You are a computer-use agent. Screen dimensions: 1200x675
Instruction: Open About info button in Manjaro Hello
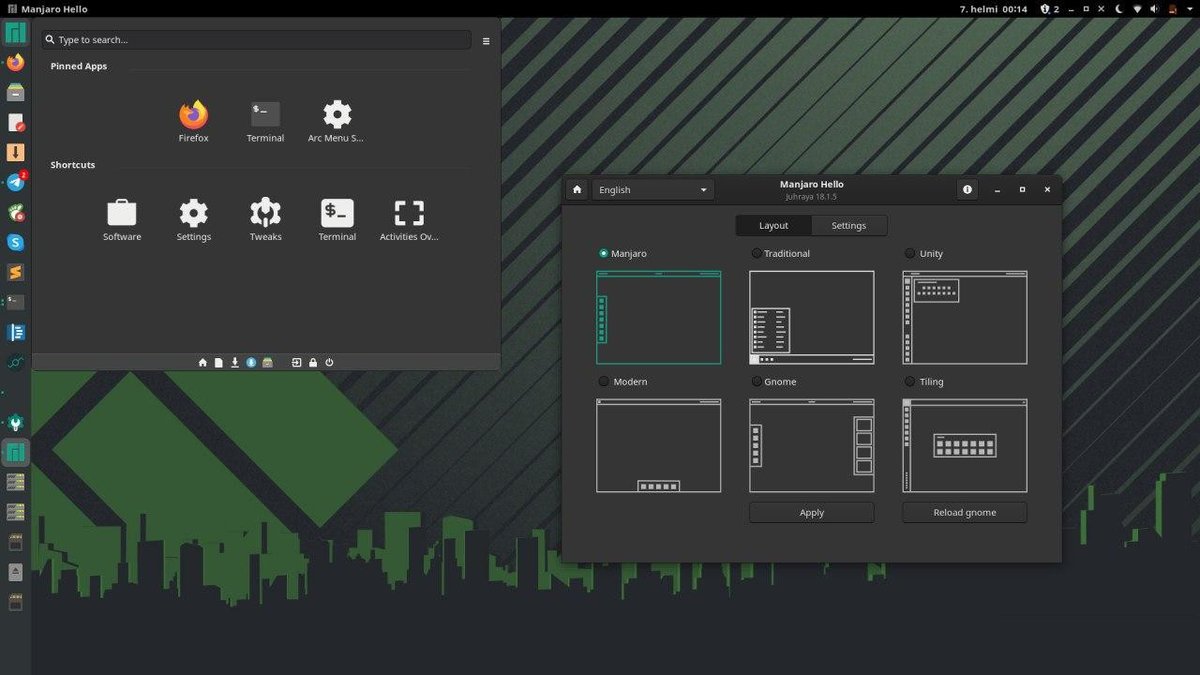pos(967,189)
